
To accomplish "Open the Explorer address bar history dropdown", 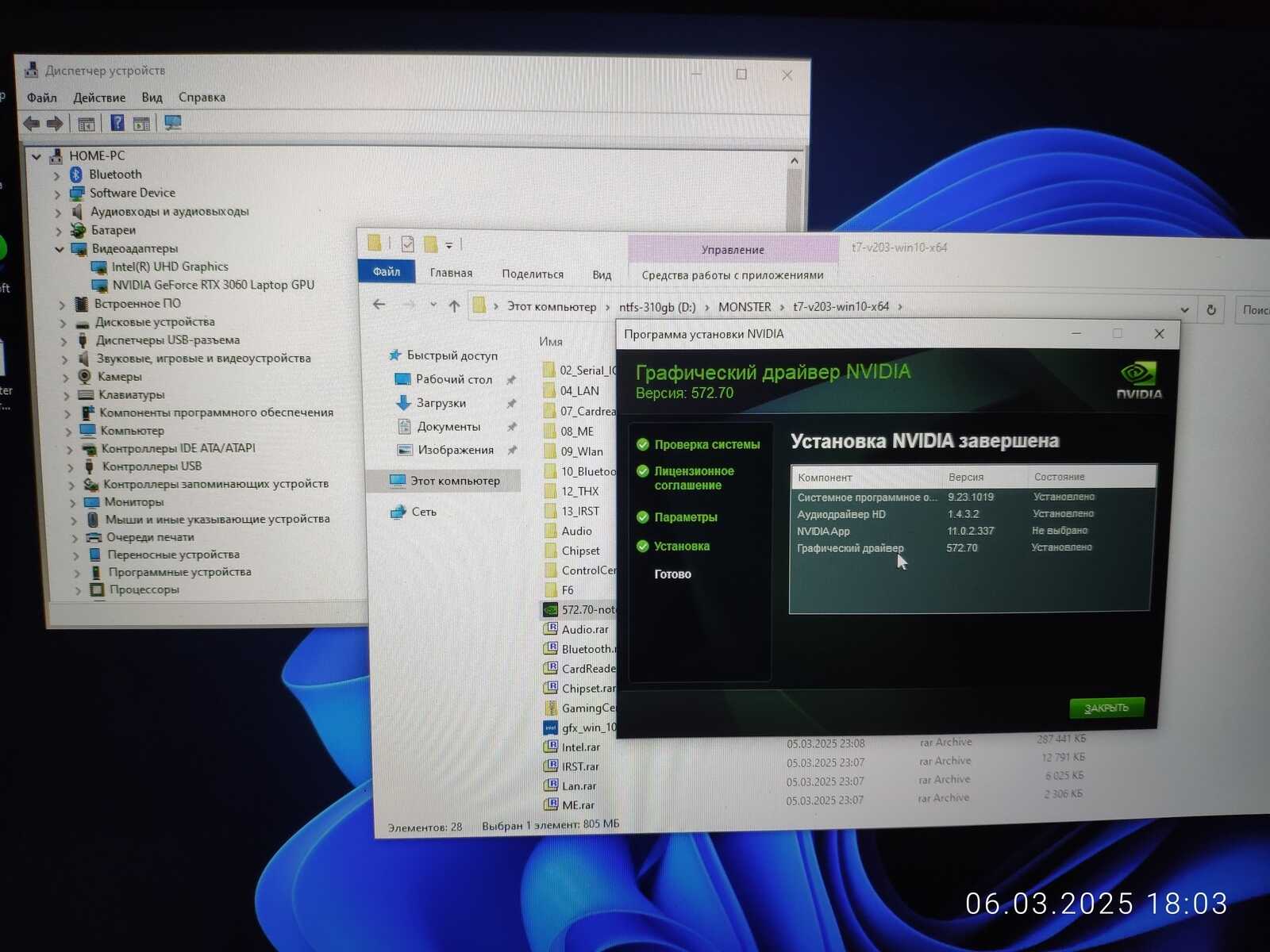I will 1184,309.
